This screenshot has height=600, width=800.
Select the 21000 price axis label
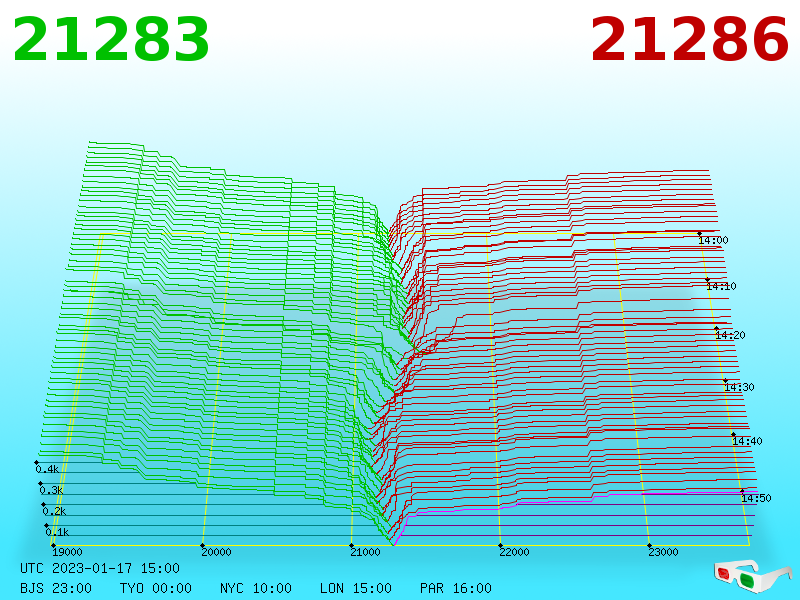click(x=365, y=552)
